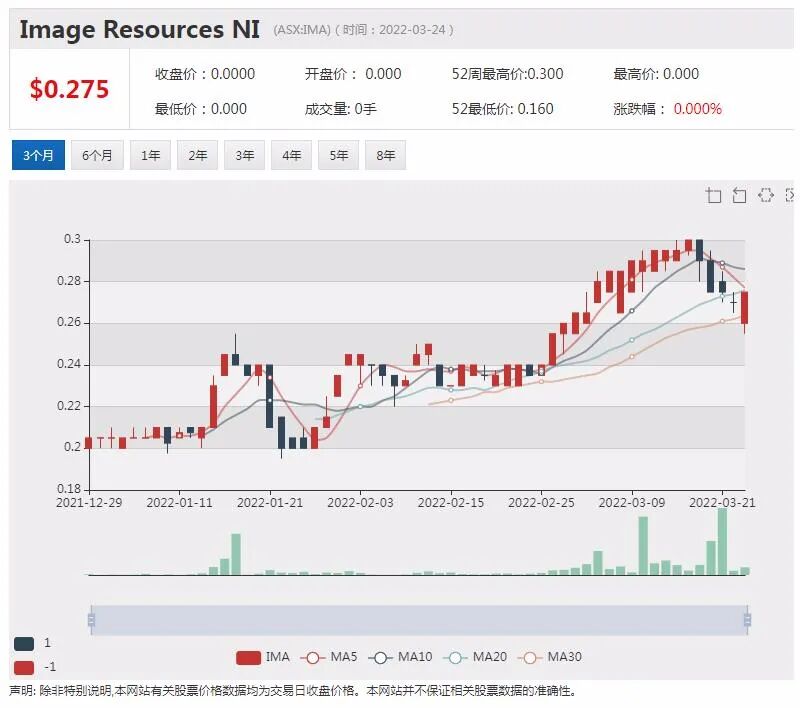The height and width of the screenshot is (708, 800).
Task: Click the restore chart tool icon
Action: click(765, 195)
